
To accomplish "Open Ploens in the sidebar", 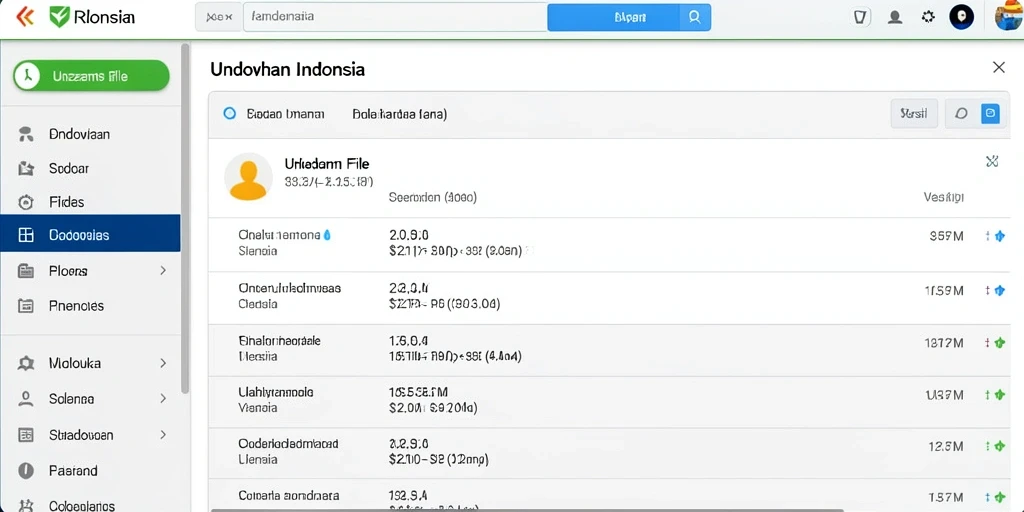I will coord(68,270).
